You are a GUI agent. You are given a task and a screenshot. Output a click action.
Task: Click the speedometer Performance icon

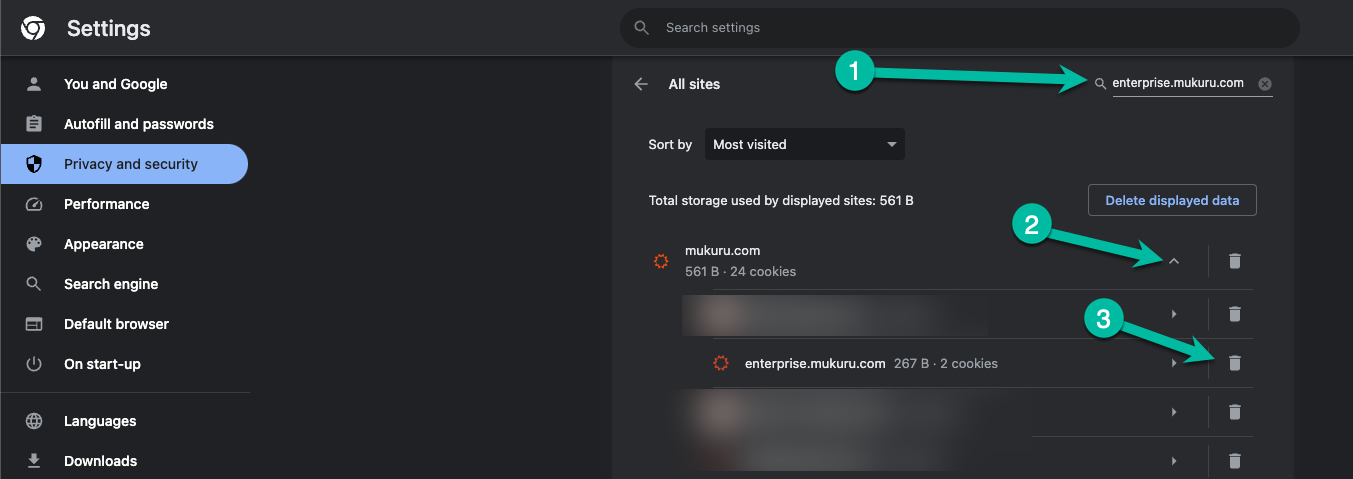point(34,204)
